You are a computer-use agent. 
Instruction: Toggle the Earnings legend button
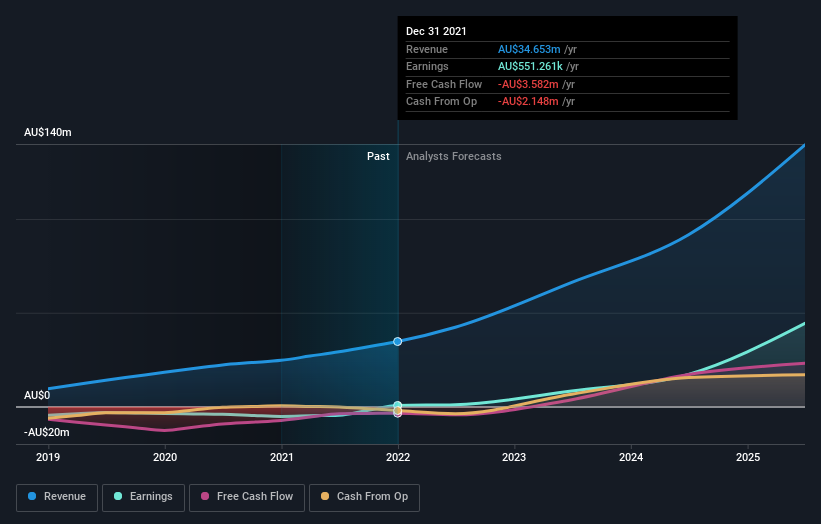tap(143, 497)
